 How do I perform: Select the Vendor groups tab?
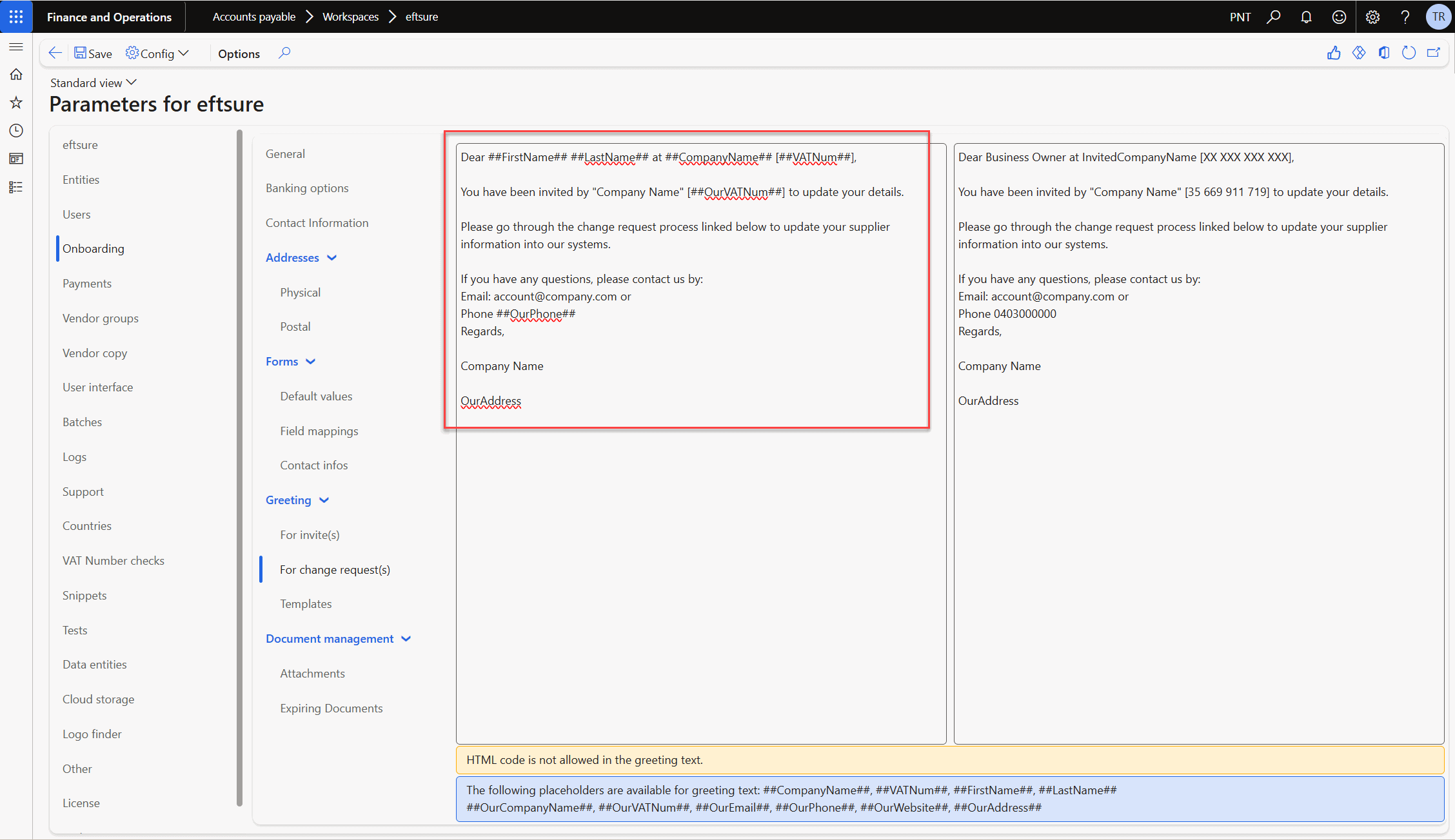100,318
